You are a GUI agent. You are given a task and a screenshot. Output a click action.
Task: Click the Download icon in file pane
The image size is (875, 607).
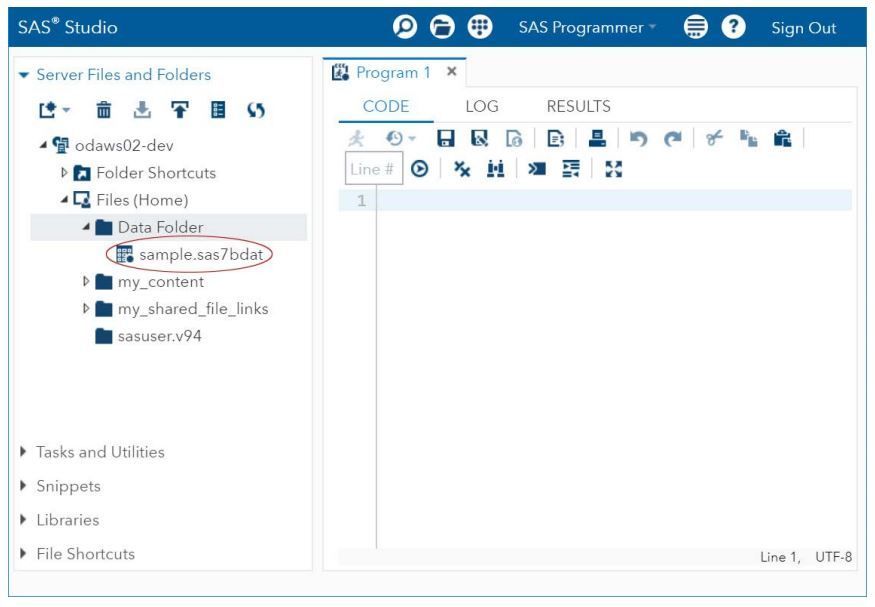coord(142,110)
